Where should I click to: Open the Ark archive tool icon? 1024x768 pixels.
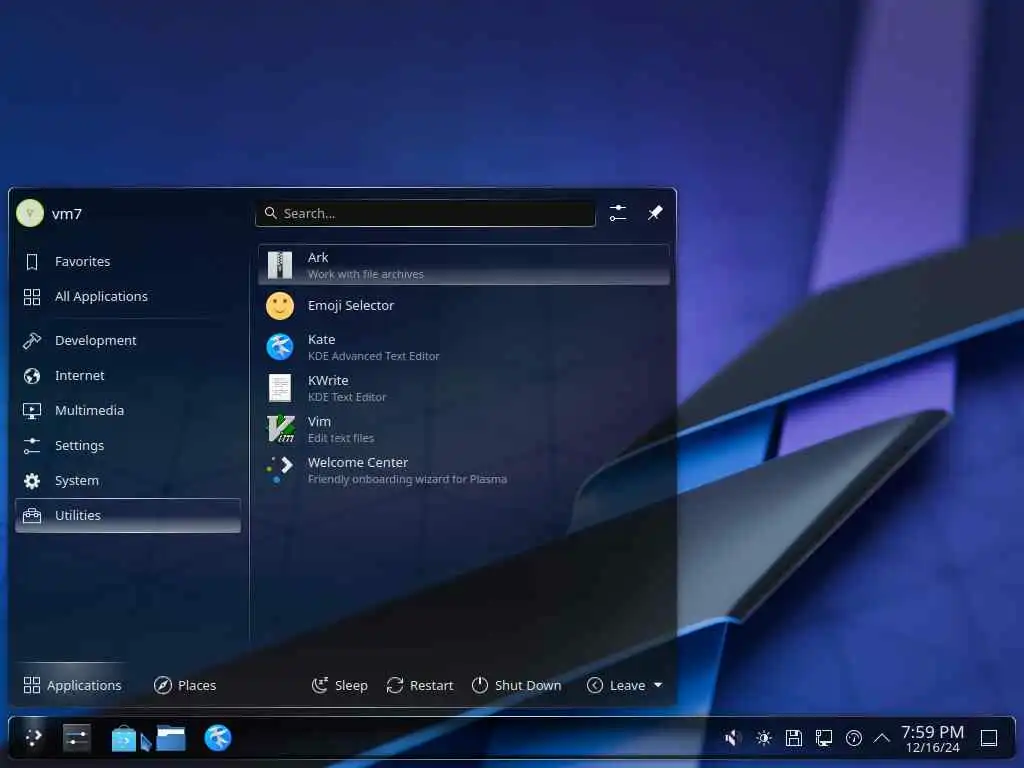280,265
